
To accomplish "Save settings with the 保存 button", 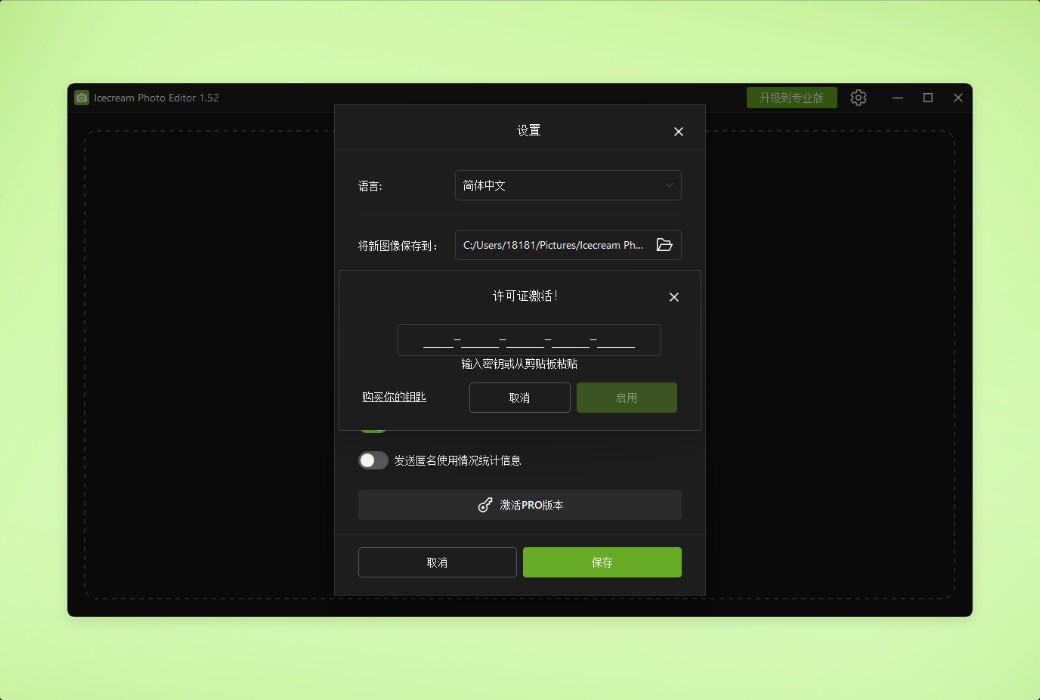I will tap(601, 562).
